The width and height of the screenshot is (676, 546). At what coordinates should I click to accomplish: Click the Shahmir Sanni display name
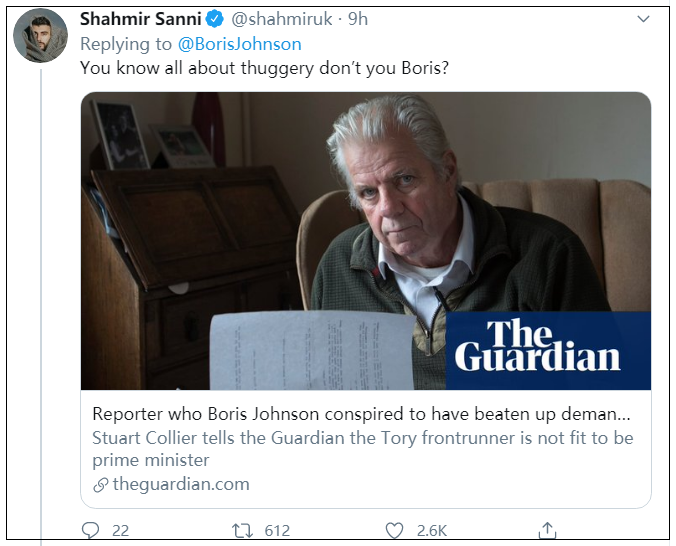[x=140, y=19]
